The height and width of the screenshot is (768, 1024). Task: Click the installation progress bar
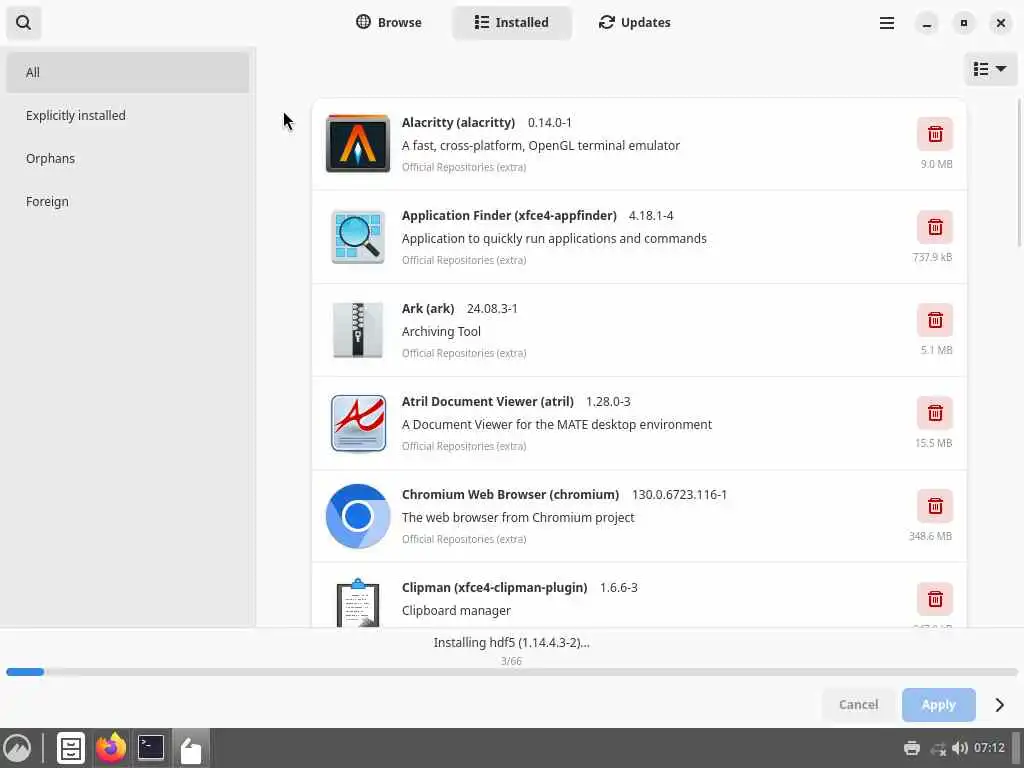pos(512,672)
